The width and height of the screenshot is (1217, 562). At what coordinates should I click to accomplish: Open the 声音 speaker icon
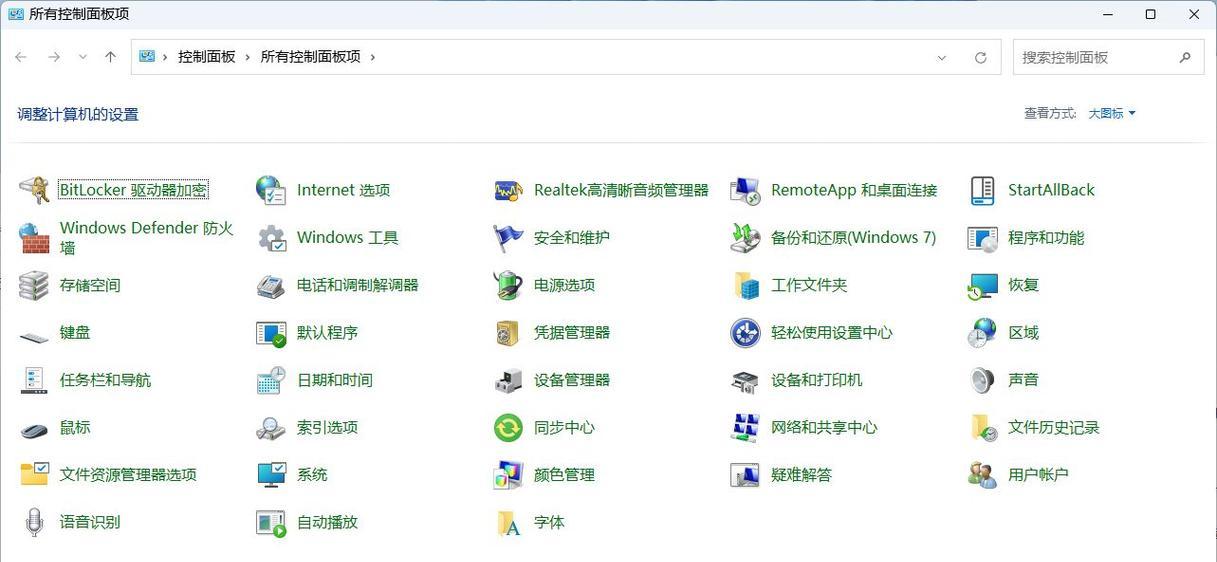(x=982, y=380)
